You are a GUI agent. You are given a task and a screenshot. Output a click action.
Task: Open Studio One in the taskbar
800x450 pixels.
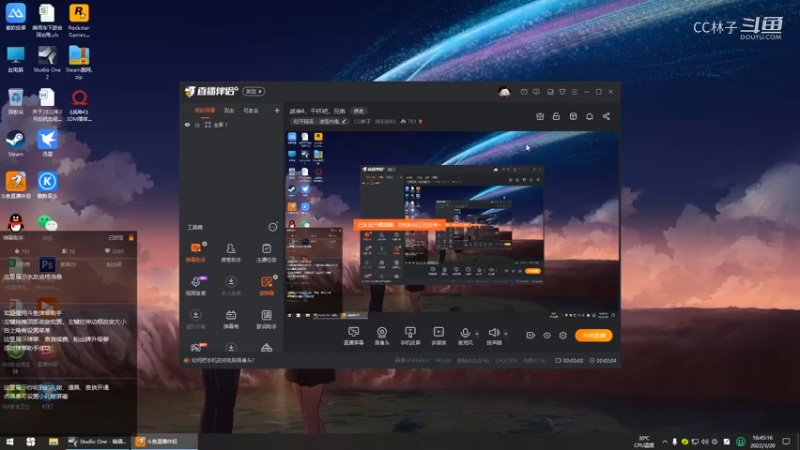[98, 441]
